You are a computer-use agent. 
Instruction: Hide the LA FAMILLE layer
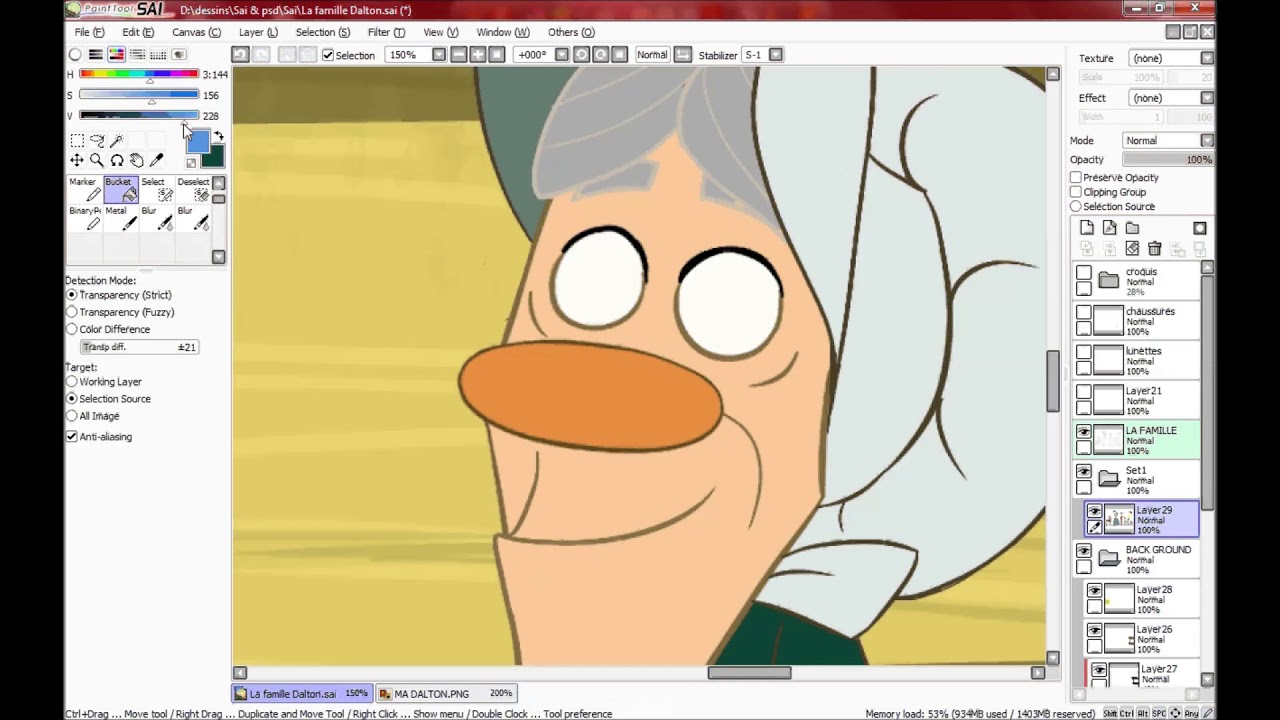click(x=1084, y=432)
